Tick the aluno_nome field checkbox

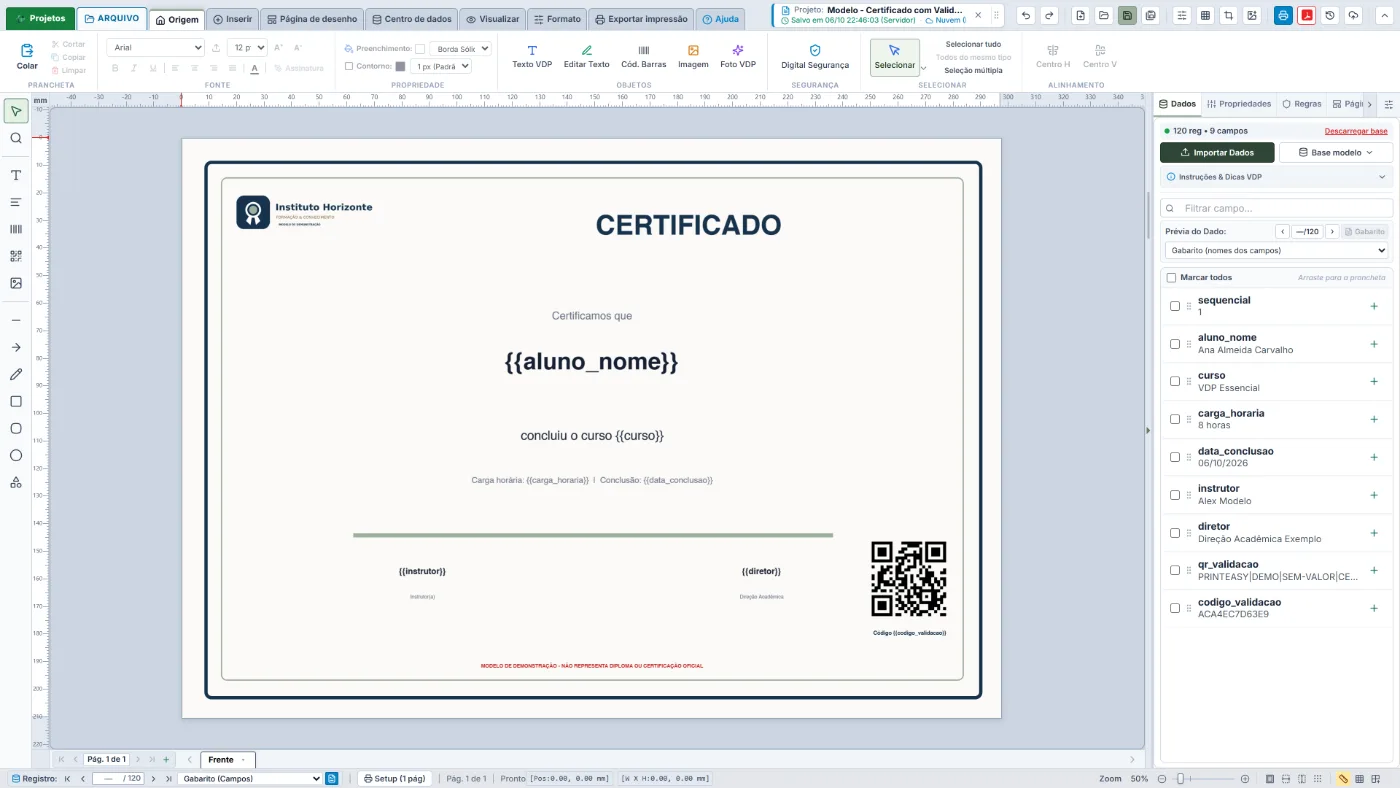click(1175, 344)
